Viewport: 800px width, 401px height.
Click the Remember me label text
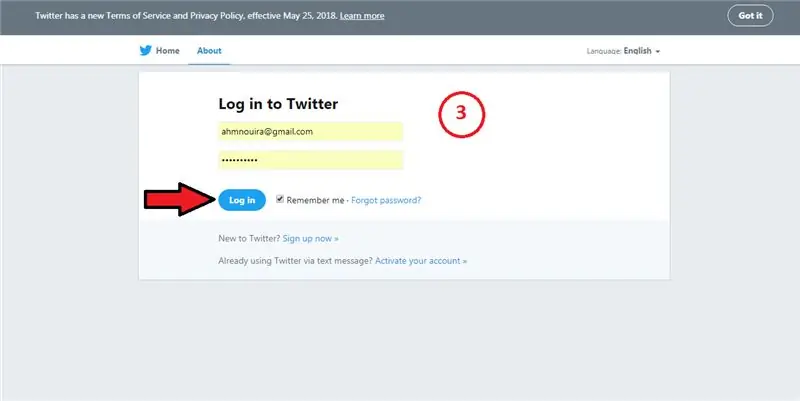pos(315,200)
